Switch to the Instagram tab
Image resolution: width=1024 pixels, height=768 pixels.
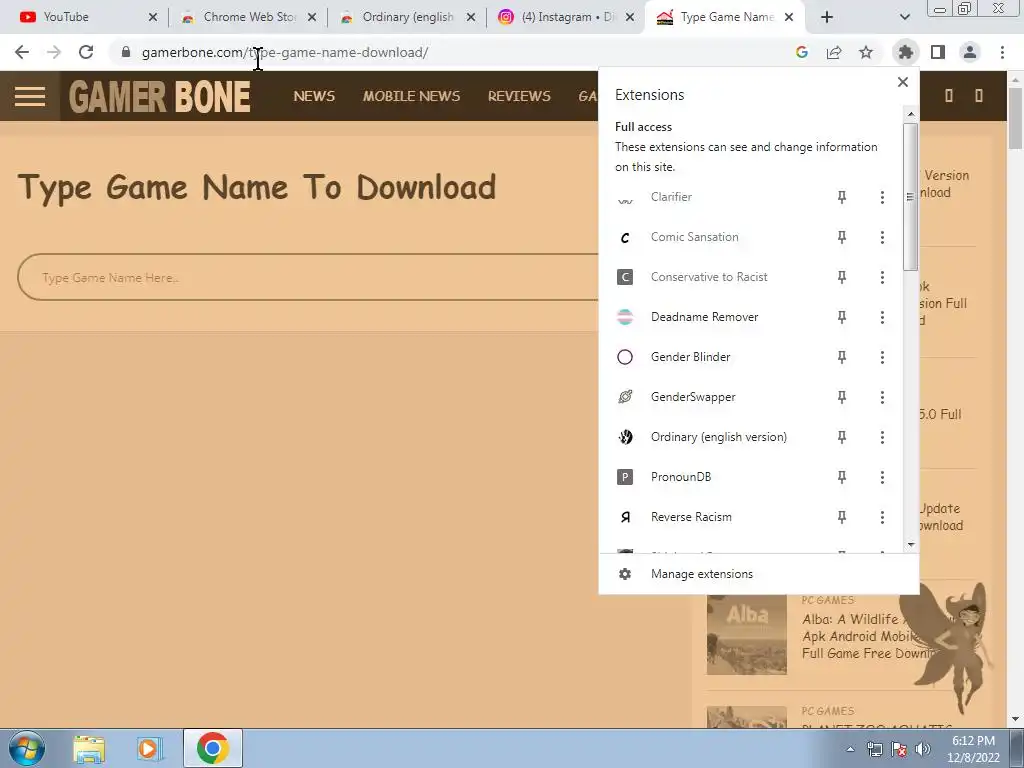tap(567, 17)
